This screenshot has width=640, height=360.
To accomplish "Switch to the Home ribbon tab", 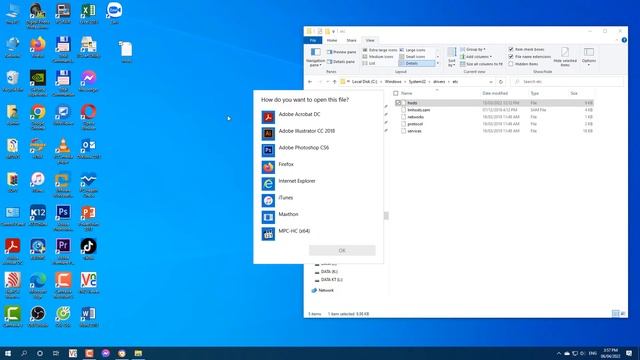I will tap(332, 40).
